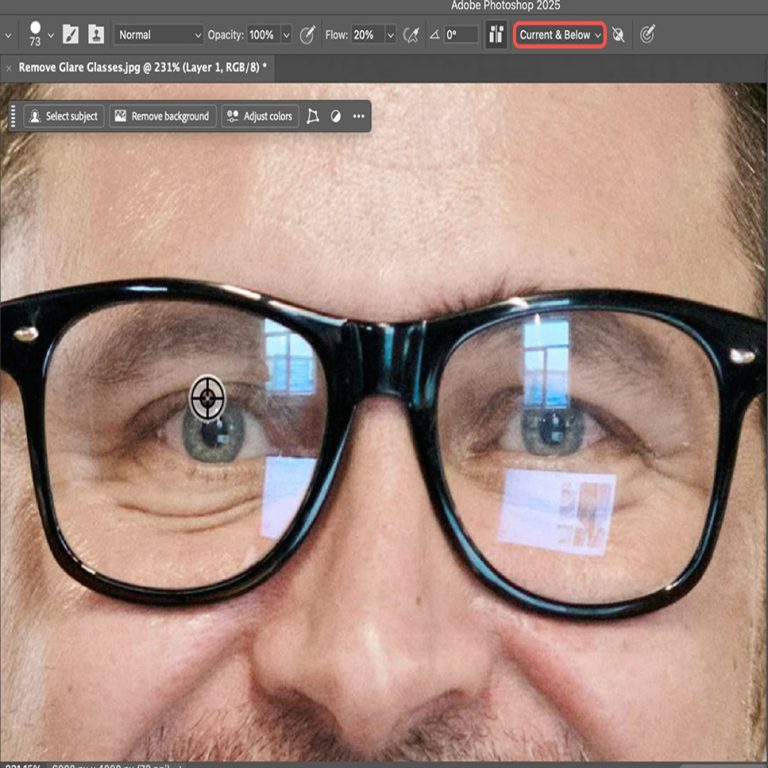Viewport: 768px width, 768px height.
Task: Open the Flow slider dropdown arrow
Action: click(390, 35)
